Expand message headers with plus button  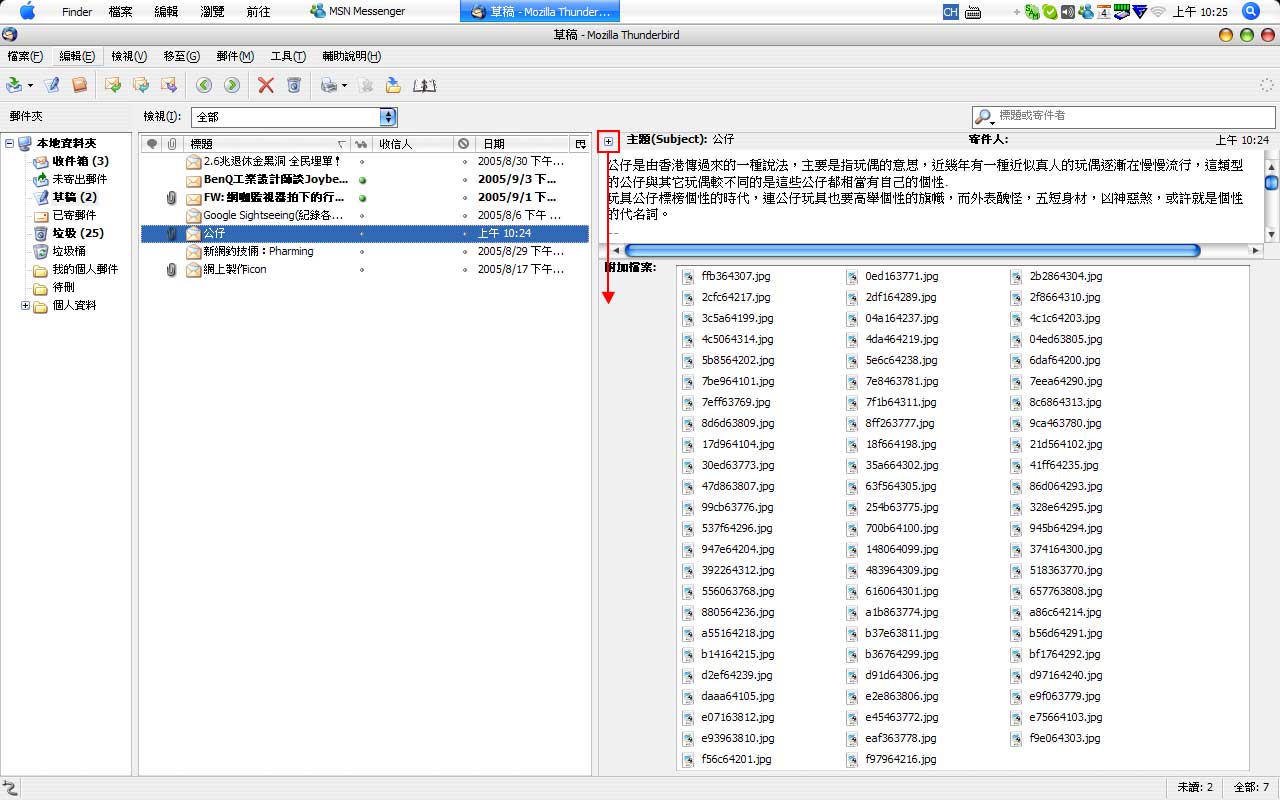click(609, 141)
